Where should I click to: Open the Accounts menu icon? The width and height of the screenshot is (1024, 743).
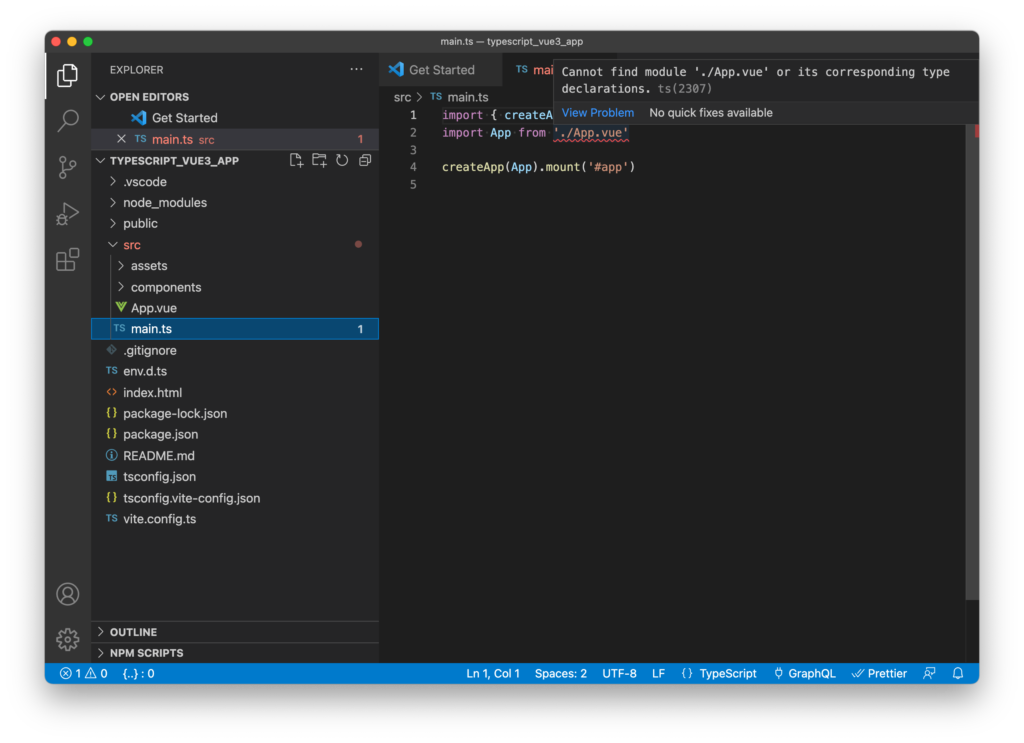tap(68, 594)
